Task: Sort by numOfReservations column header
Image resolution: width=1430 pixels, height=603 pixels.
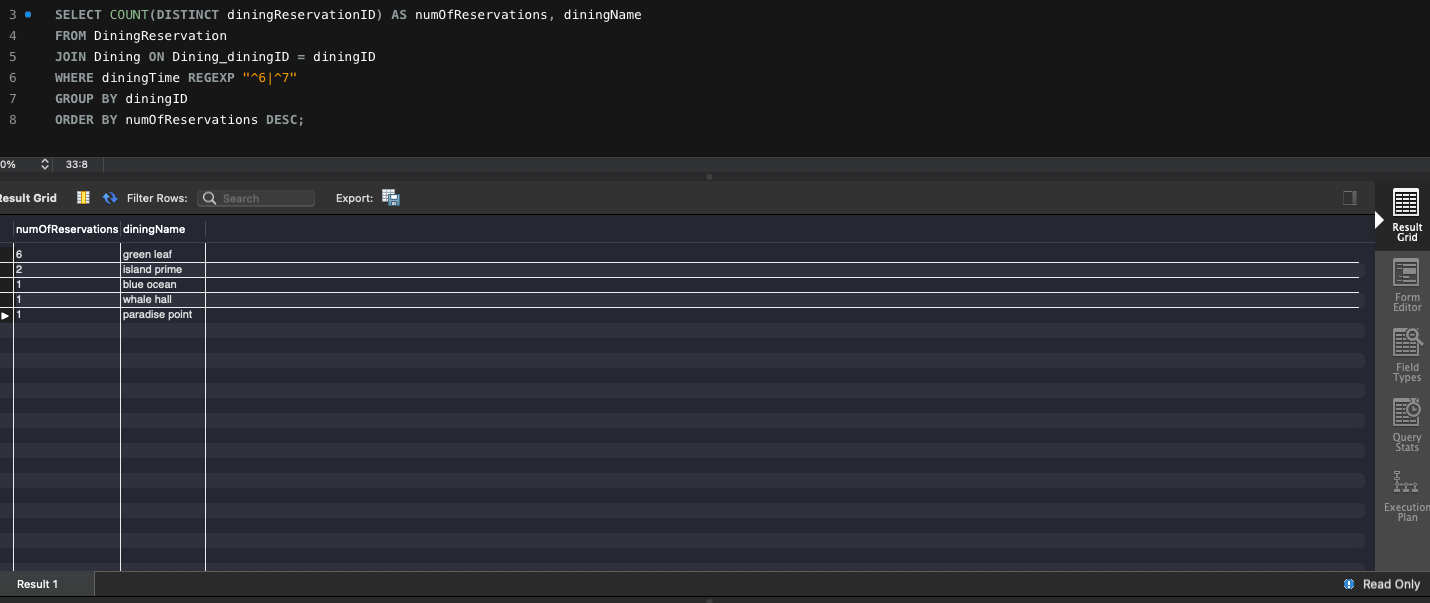Action: (67, 229)
